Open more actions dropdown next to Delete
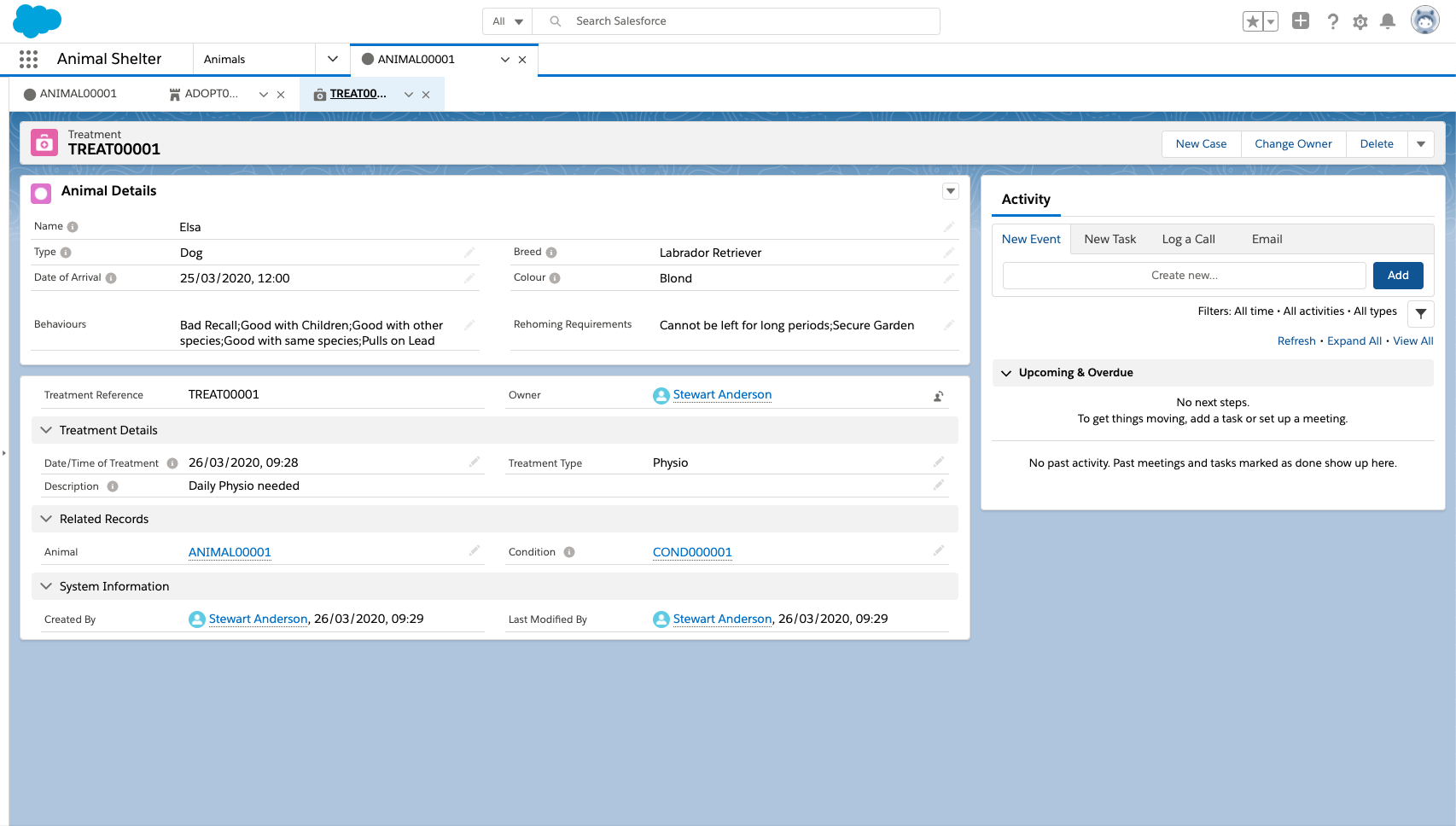Viewport: 1456px width, 826px height. (1420, 144)
